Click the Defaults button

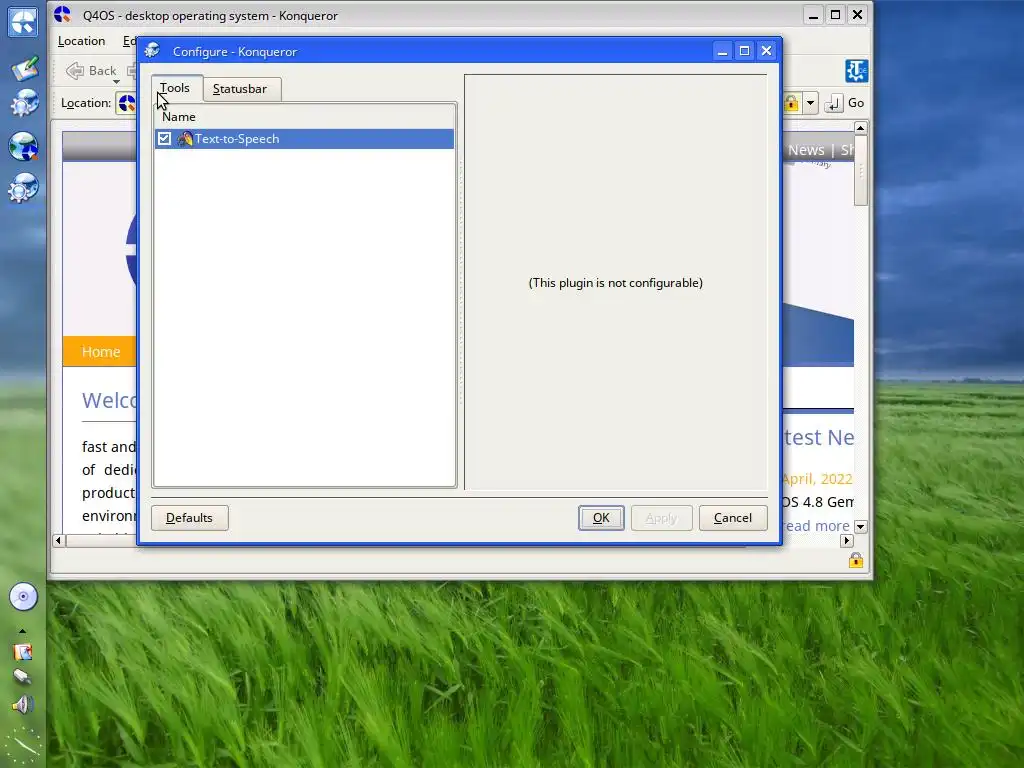[189, 518]
